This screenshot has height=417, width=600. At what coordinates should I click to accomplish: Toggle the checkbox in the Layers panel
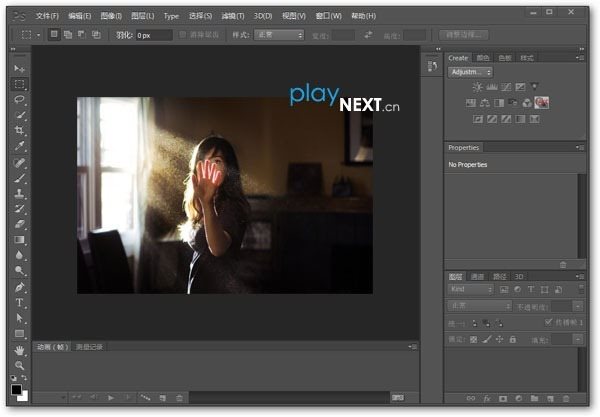tap(547, 323)
